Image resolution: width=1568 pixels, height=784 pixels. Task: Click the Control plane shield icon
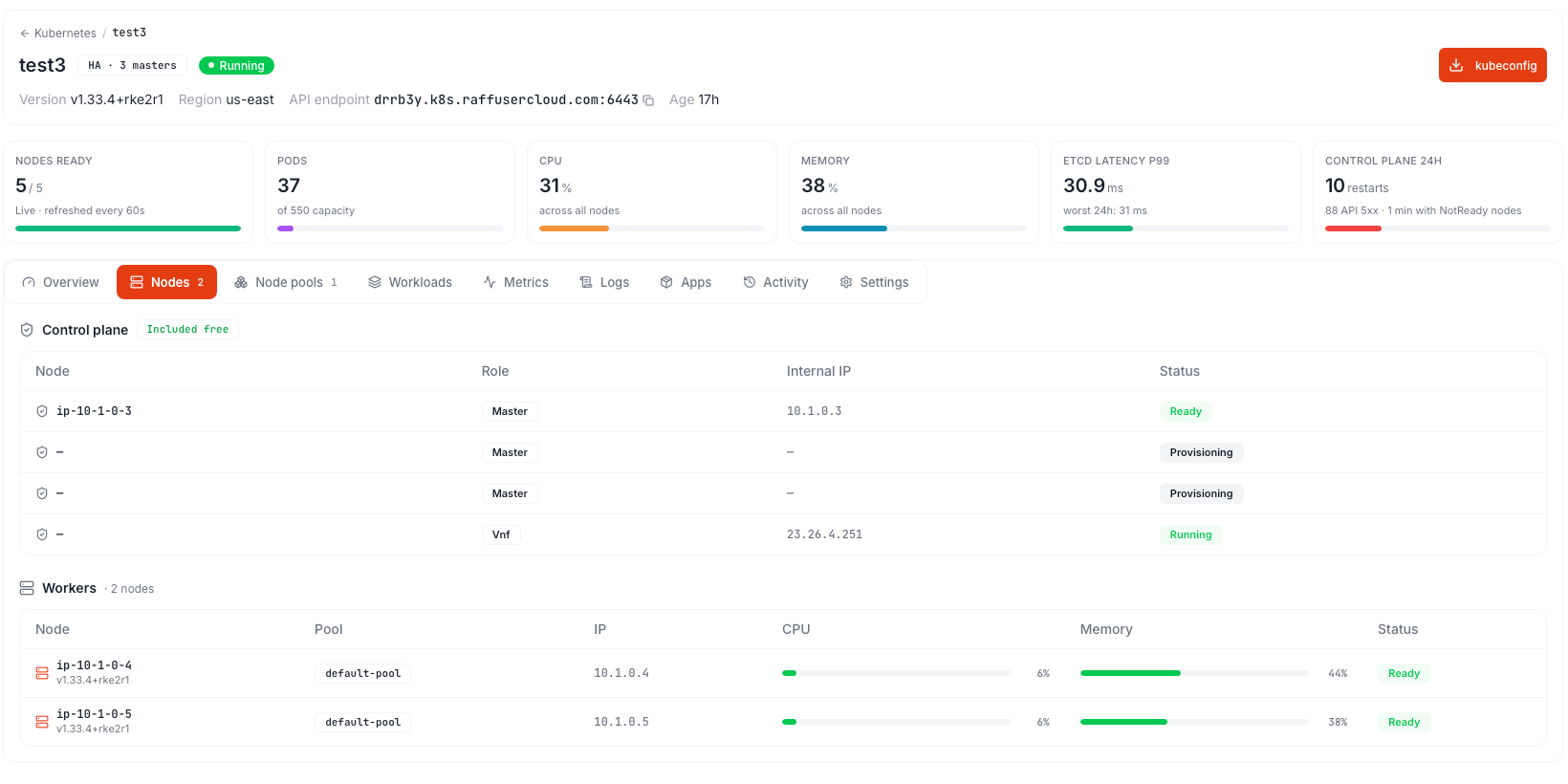click(x=27, y=330)
